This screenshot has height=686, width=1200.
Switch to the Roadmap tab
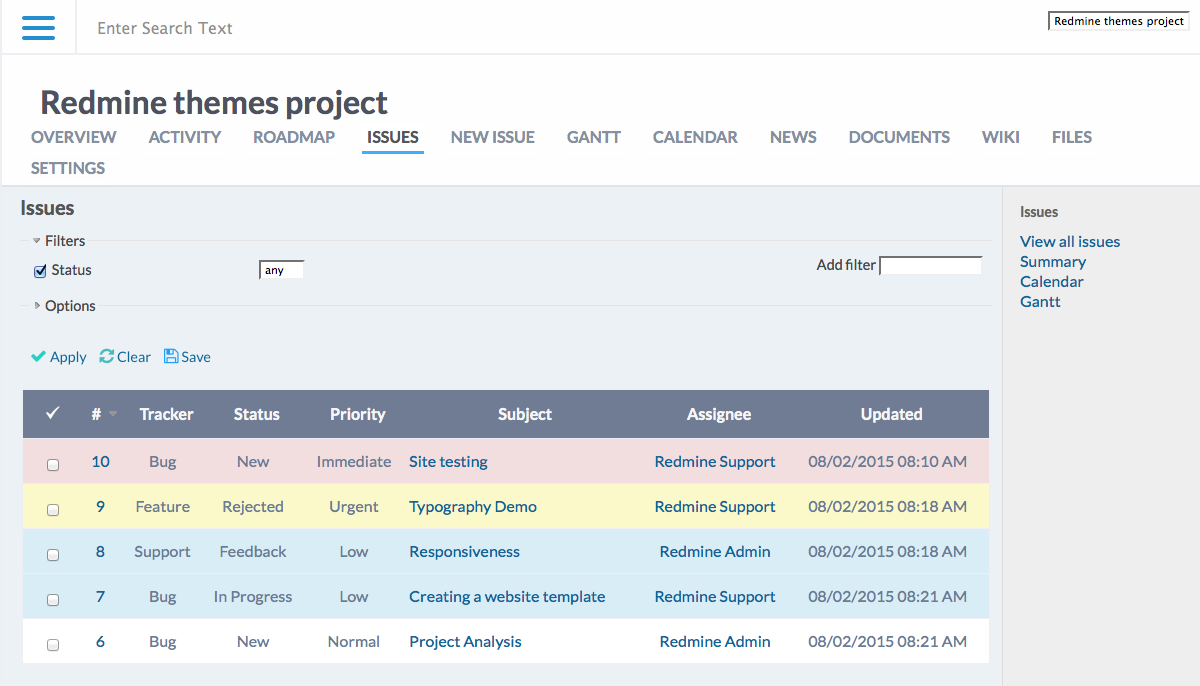[x=293, y=137]
